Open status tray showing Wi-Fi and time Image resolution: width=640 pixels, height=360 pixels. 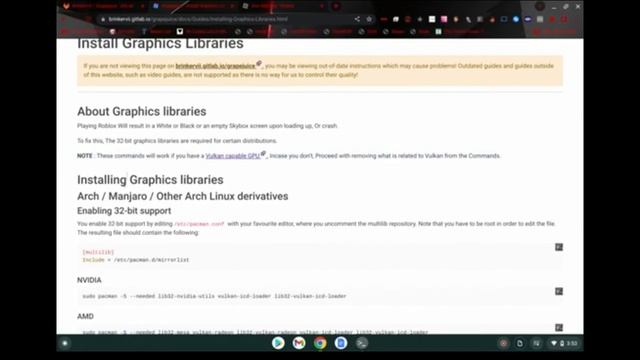coord(564,343)
